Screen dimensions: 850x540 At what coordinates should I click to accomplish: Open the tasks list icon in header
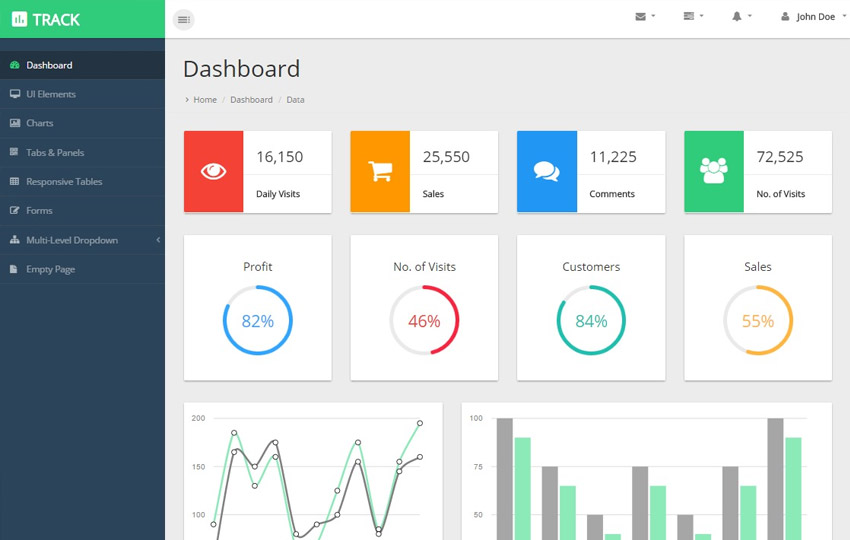click(x=688, y=16)
